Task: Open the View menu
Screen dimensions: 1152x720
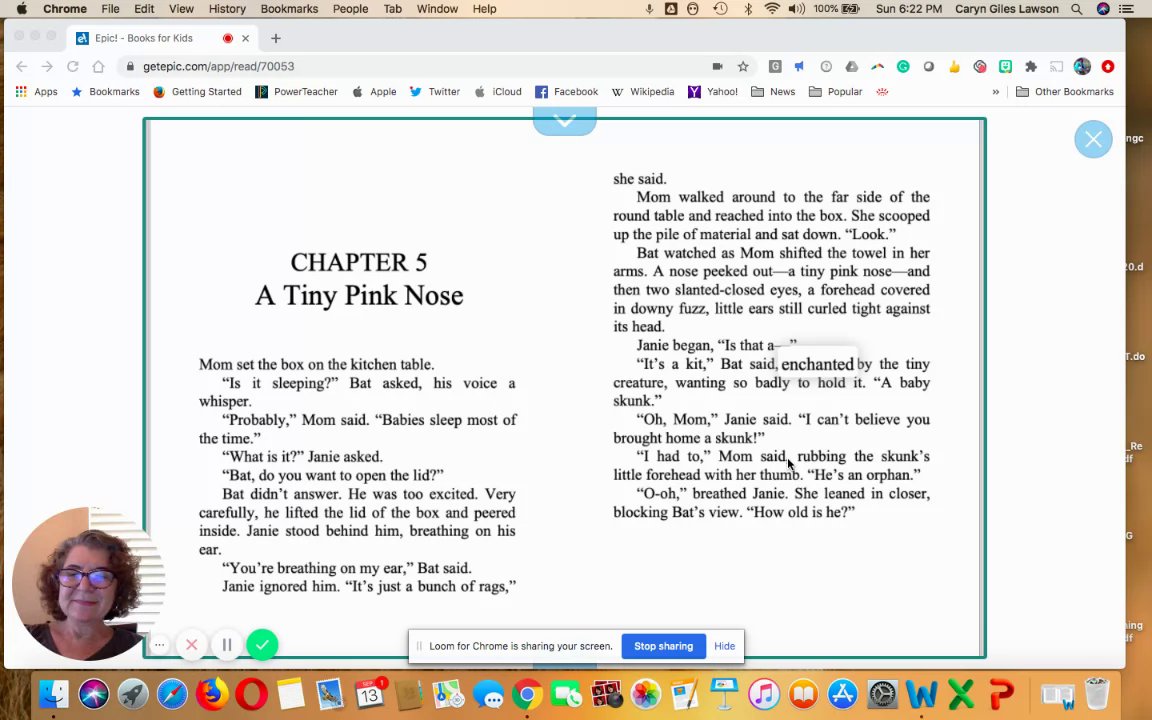Action: tap(181, 9)
